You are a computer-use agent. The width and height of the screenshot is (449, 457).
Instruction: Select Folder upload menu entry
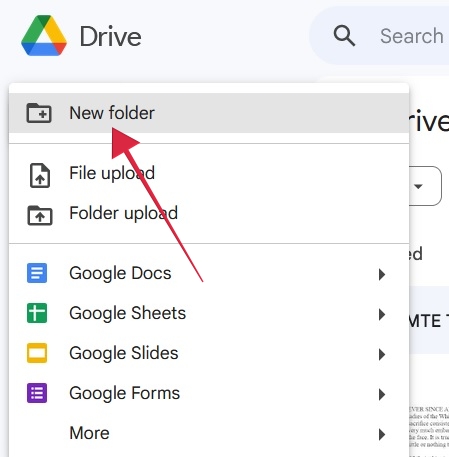pyautogui.click(x=209, y=213)
